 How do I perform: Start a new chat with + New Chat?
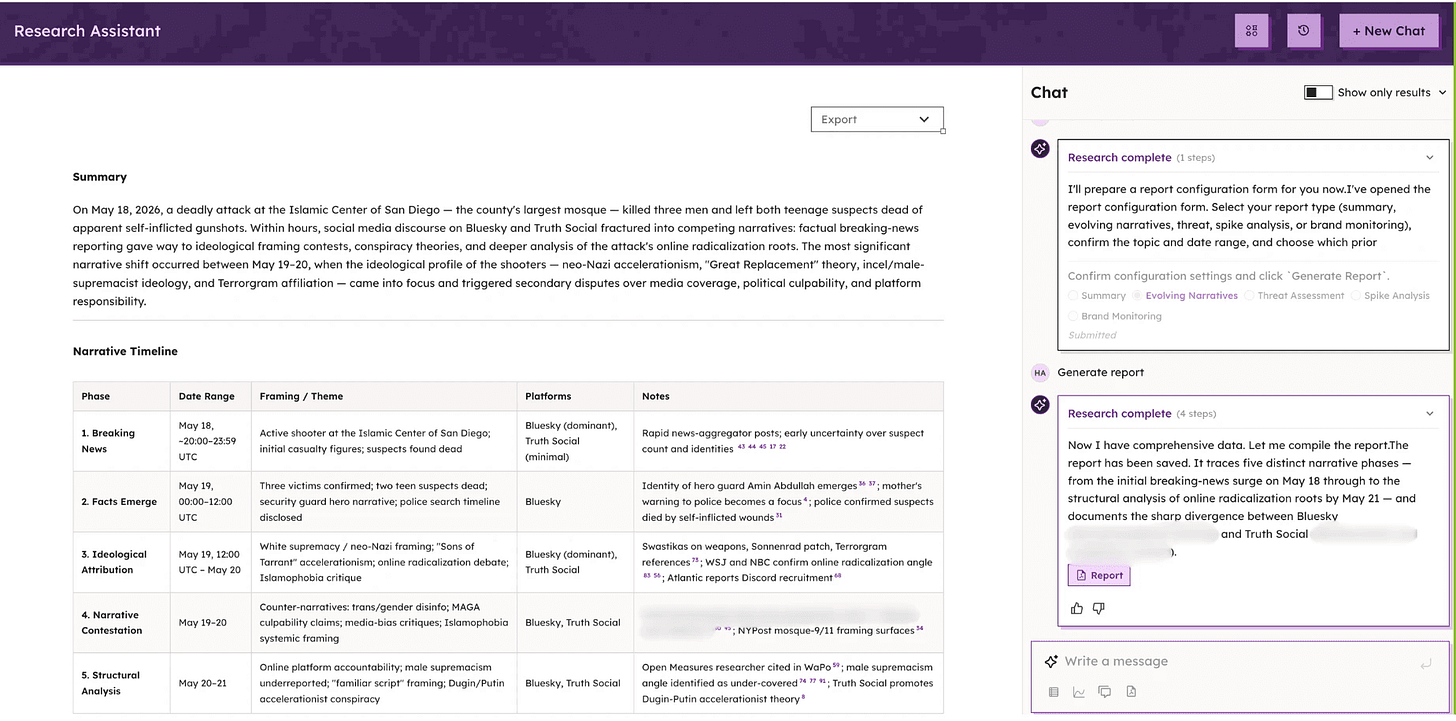1388,31
